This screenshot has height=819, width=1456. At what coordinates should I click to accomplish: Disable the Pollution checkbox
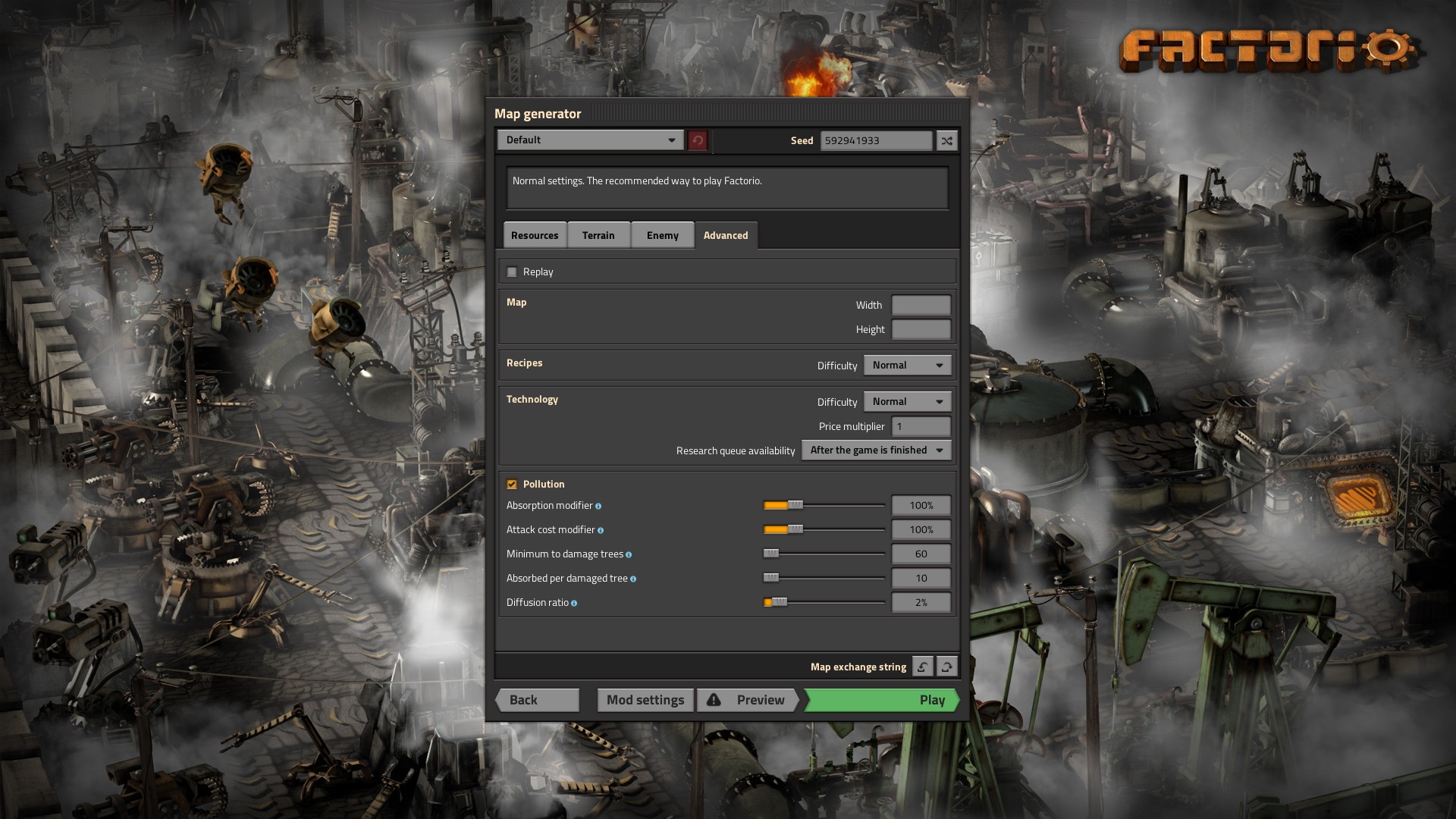pyautogui.click(x=512, y=485)
